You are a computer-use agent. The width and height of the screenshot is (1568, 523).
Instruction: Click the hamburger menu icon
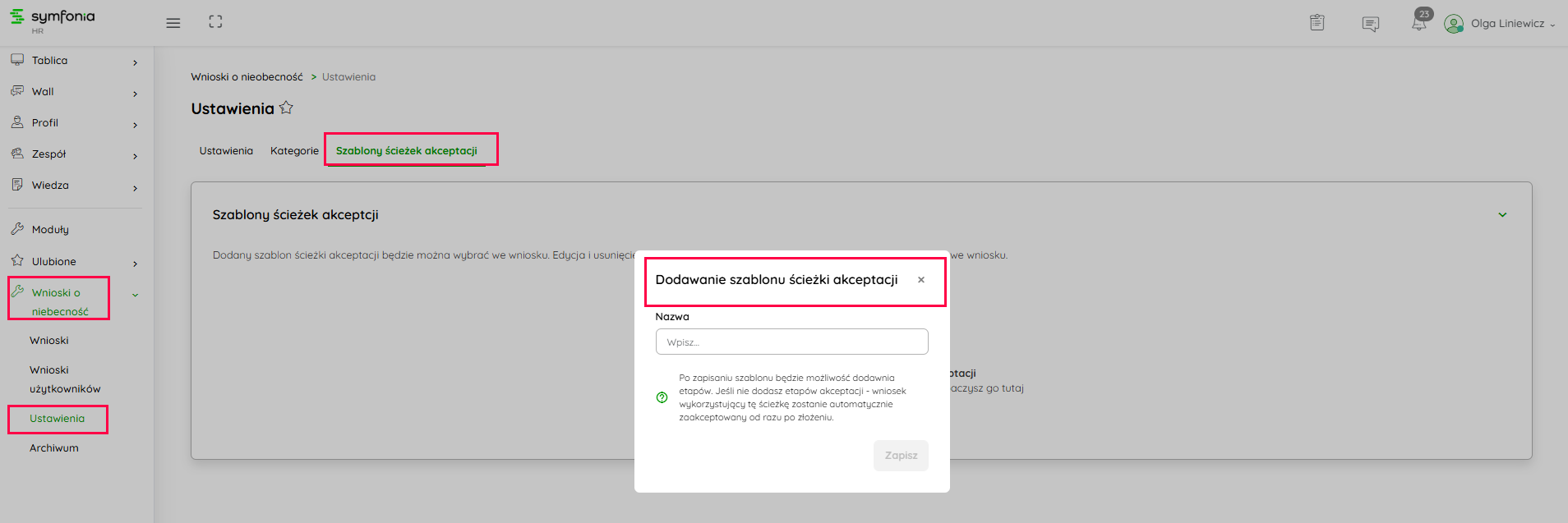pos(173,23)
